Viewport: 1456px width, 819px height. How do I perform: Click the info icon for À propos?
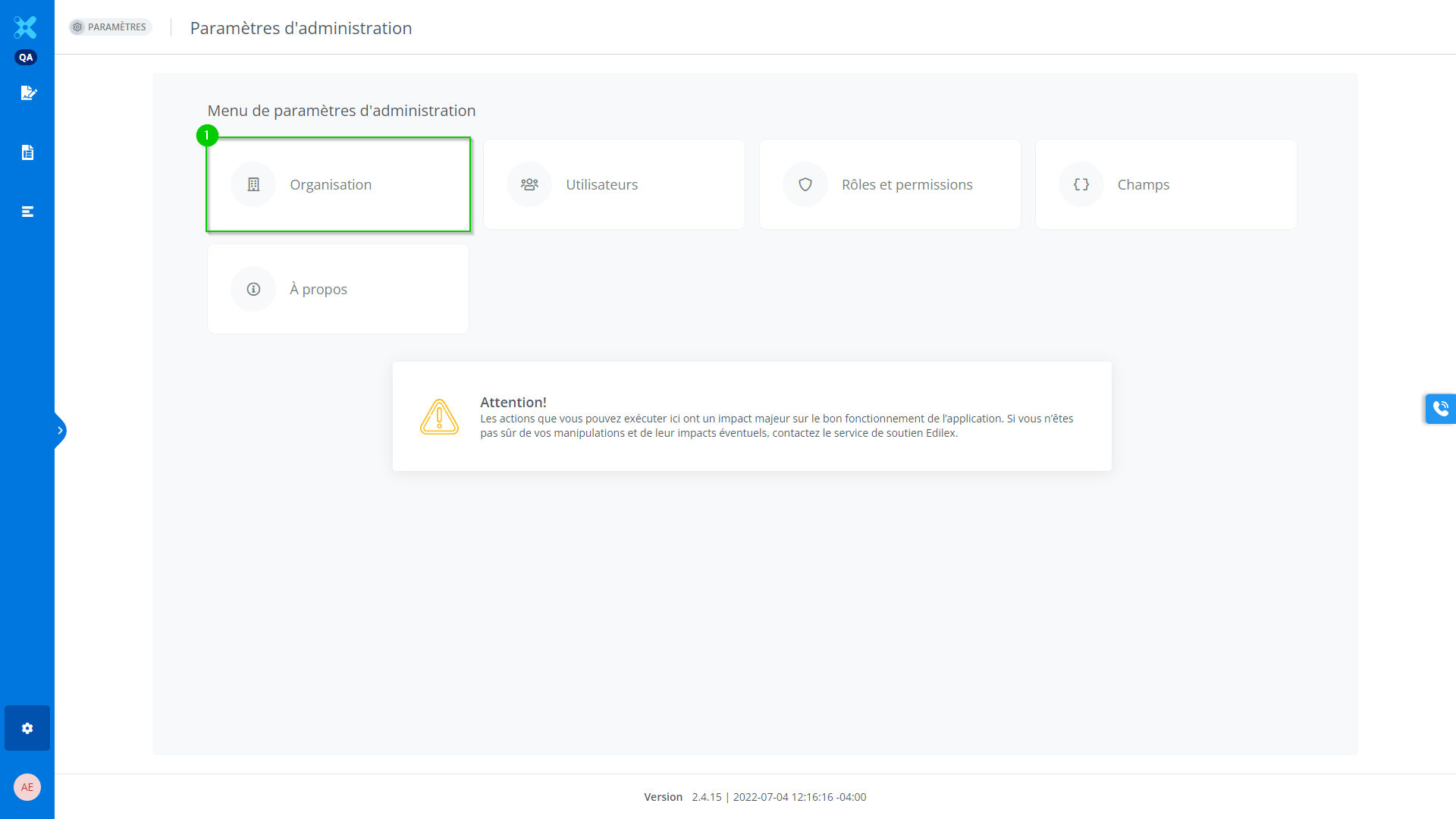click(253, 289)
